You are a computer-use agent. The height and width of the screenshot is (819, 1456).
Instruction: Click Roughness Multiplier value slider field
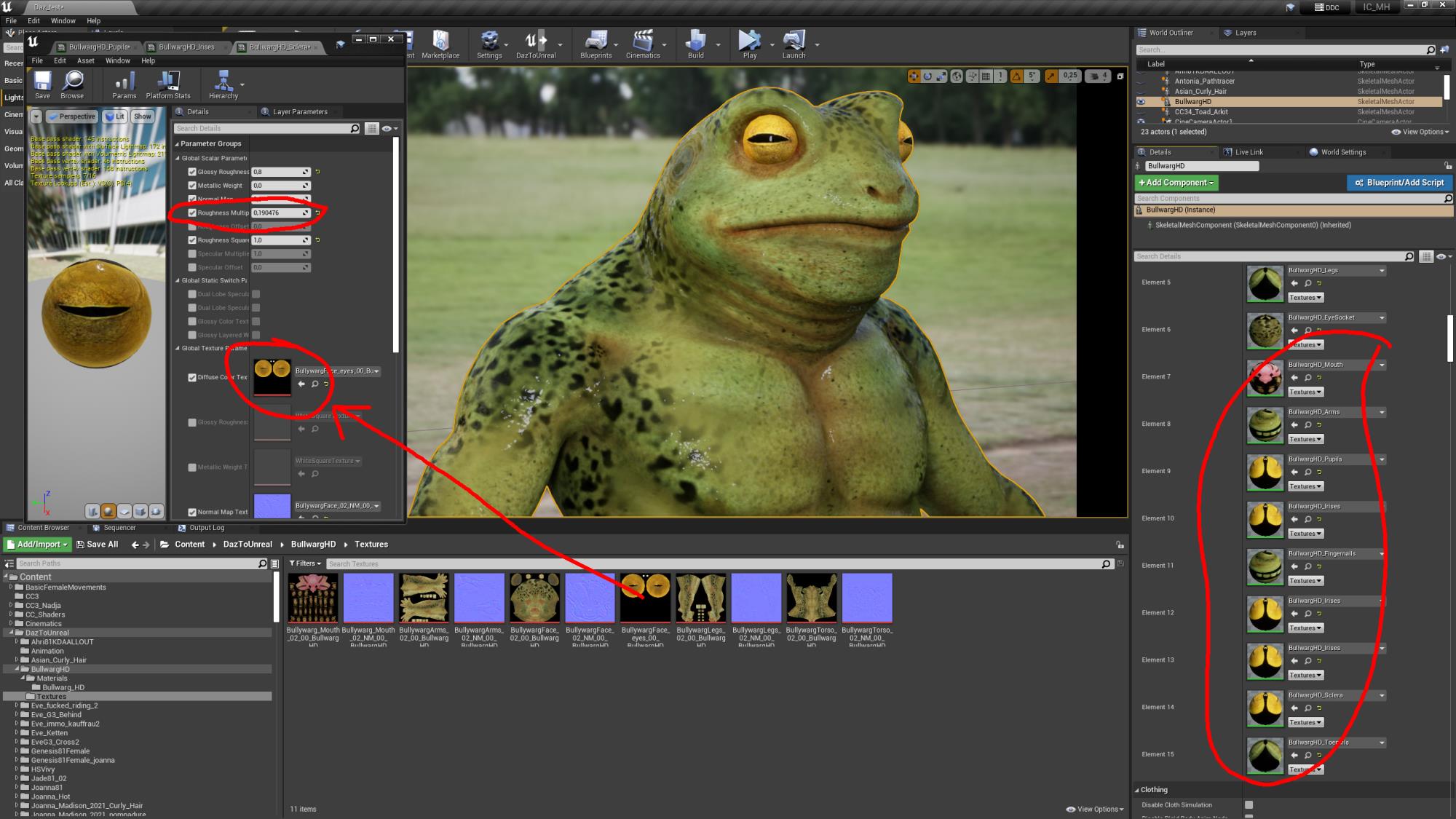point(280,213)
